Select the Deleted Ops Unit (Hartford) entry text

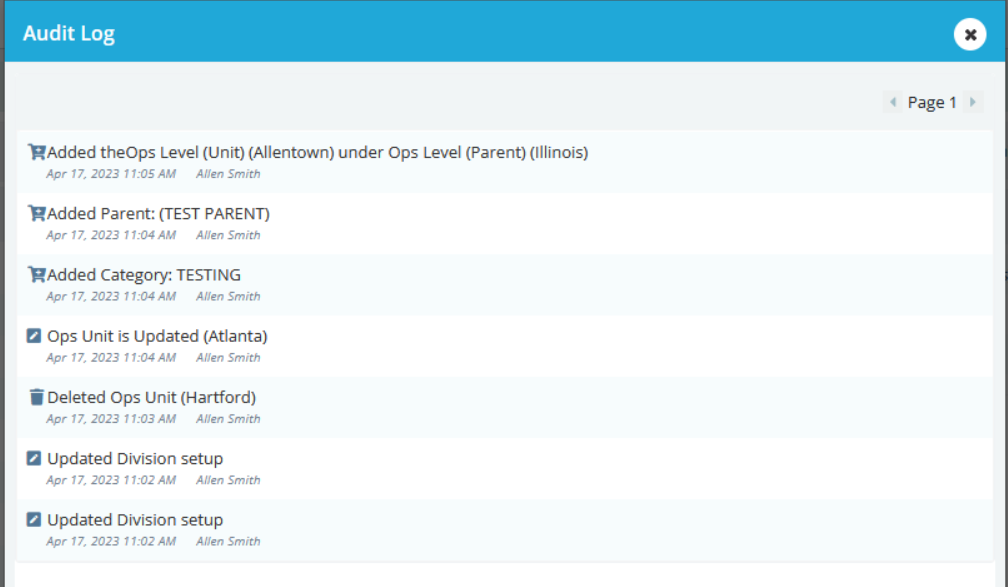point(151,397)
